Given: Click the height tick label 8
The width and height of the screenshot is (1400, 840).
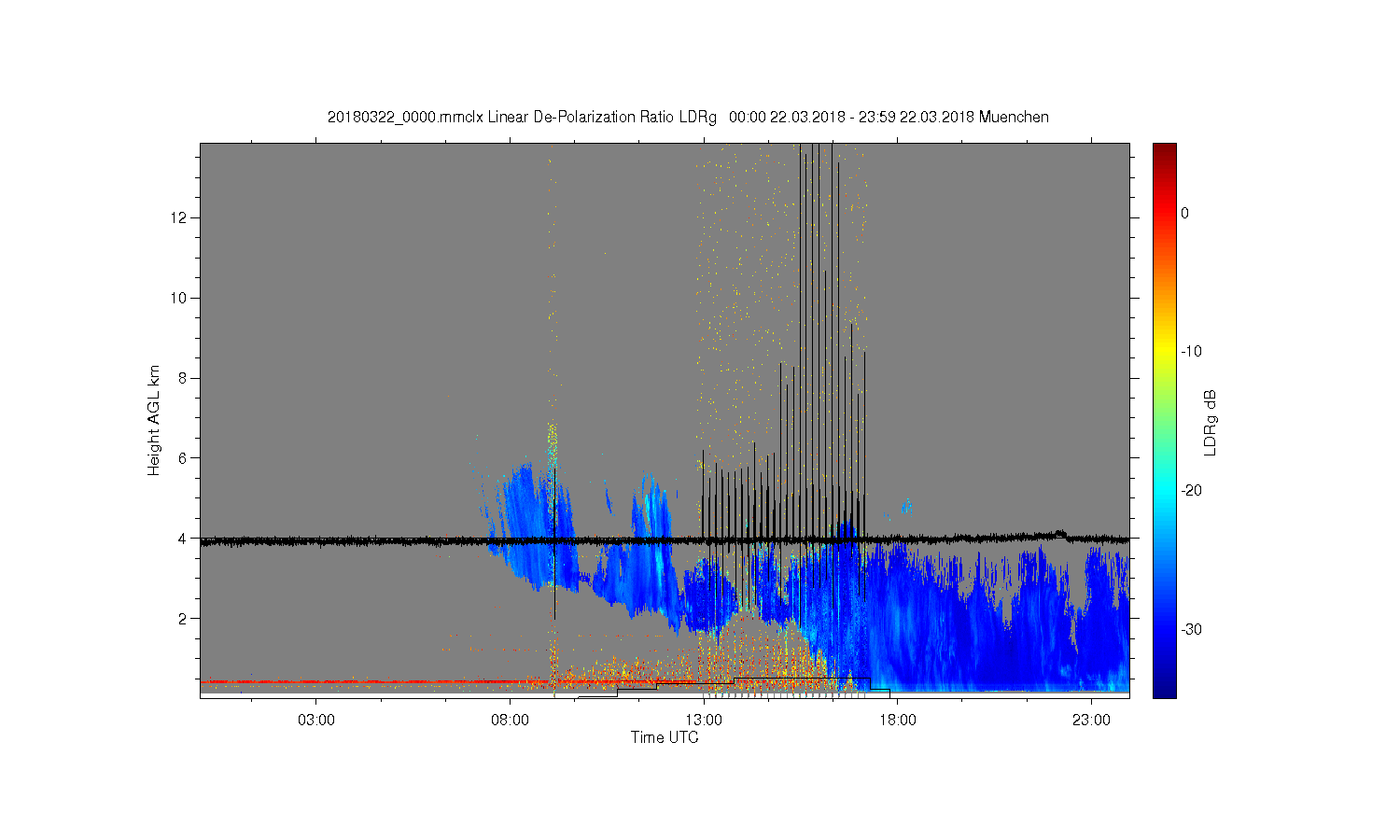Looking at the screenshot, I should pyautogui.click(x=184, y=378).
